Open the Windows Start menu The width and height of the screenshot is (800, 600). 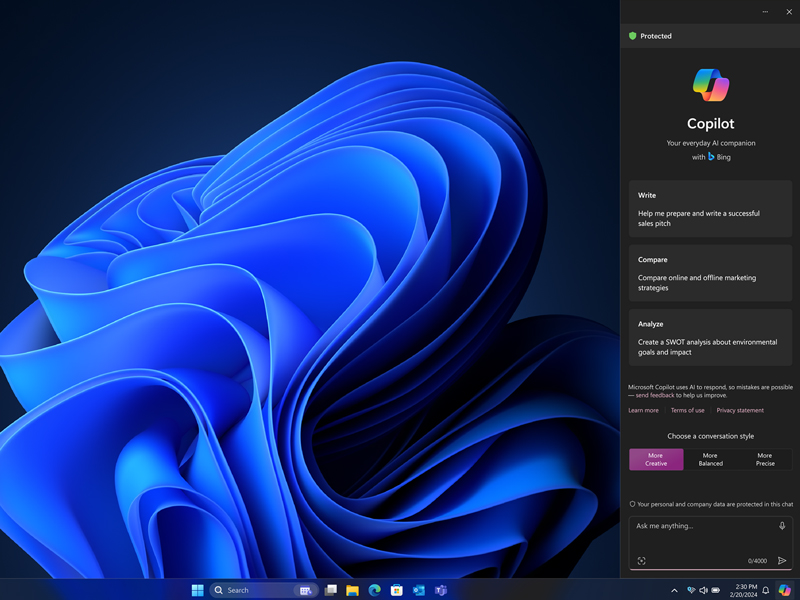coord(198,590)
